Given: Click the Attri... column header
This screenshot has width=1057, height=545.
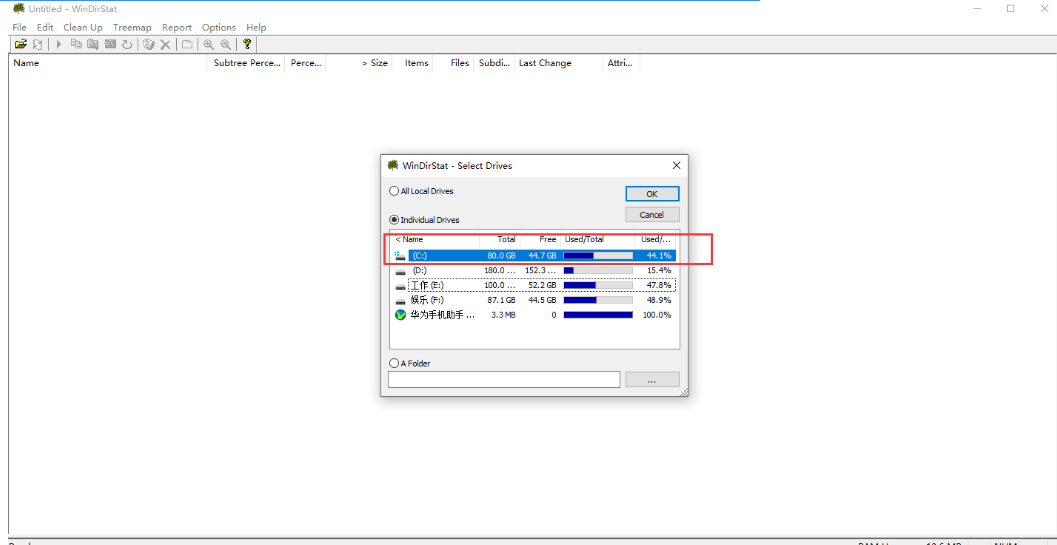Looking at the screenshot, I should 621,63.
